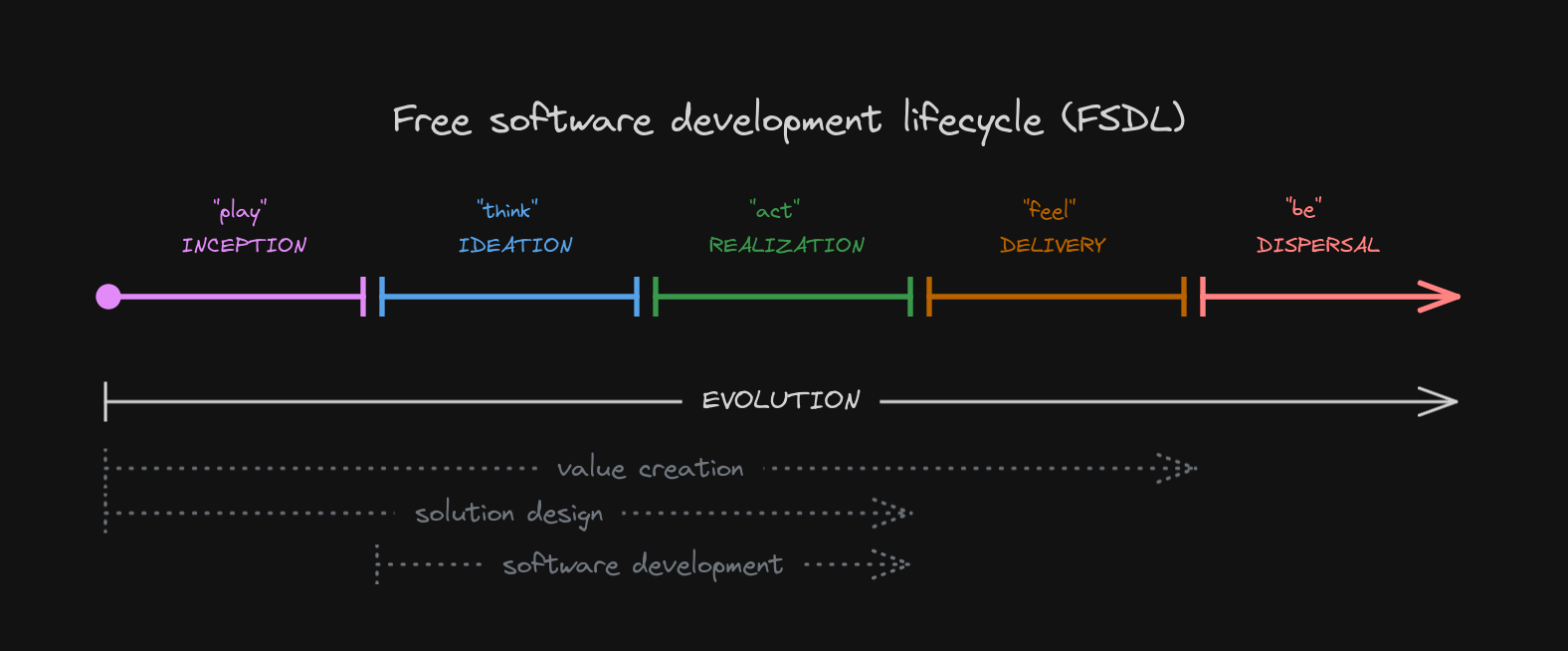
Task: Select the orange DELIVERY timeline segment
Action: click(1057, 297)
